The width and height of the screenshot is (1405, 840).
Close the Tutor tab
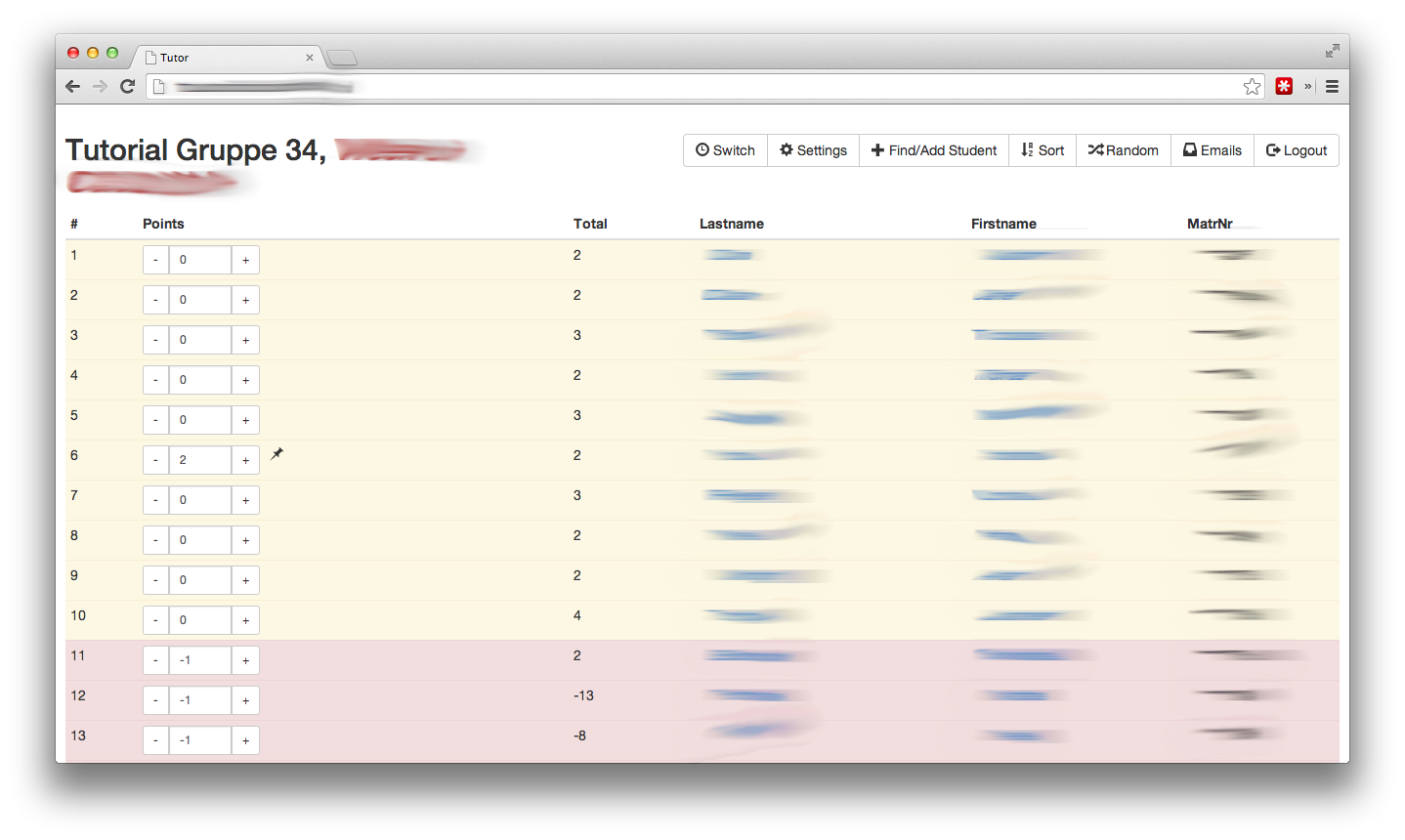[x=310, y=58]
